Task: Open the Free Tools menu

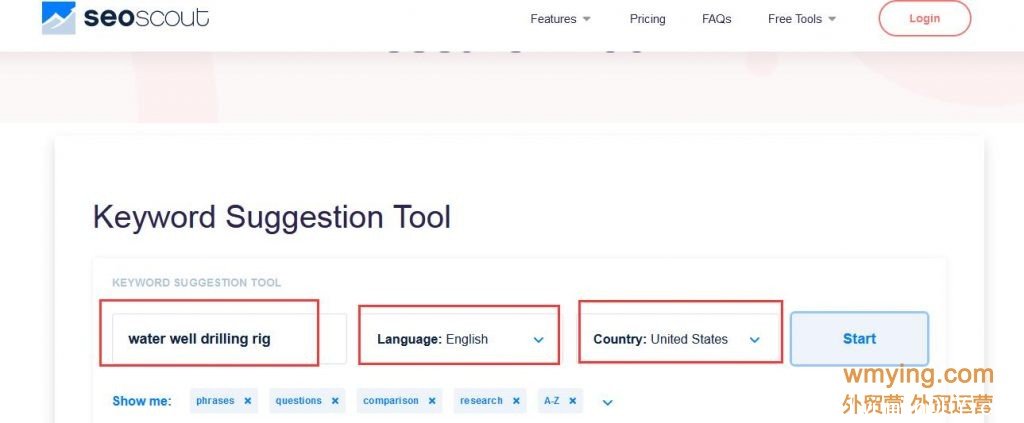Action: coord(801,19)
